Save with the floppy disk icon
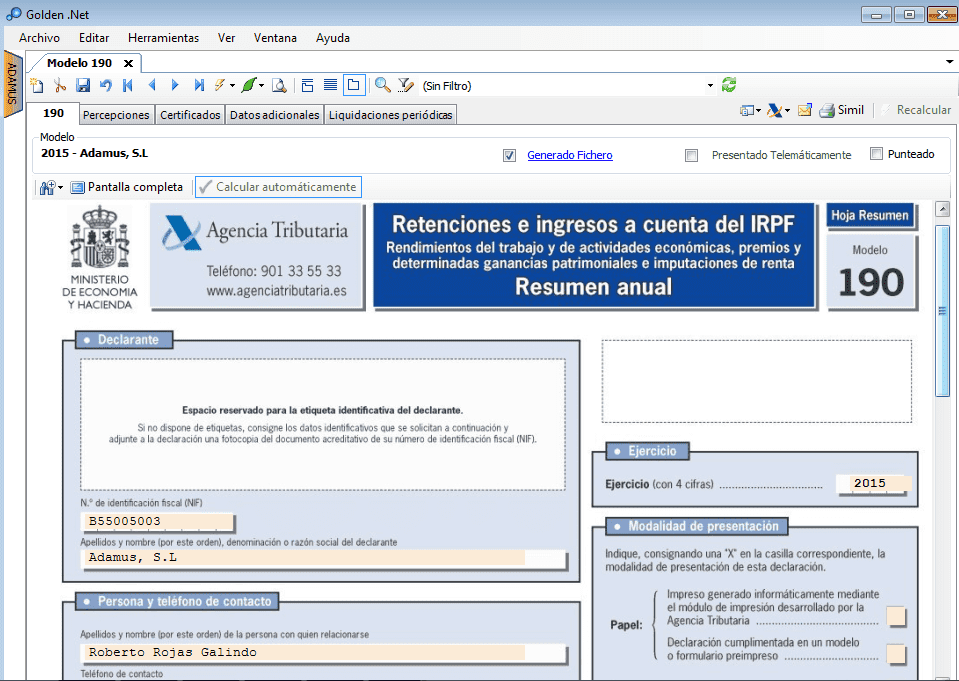 [x=83, y=86]
